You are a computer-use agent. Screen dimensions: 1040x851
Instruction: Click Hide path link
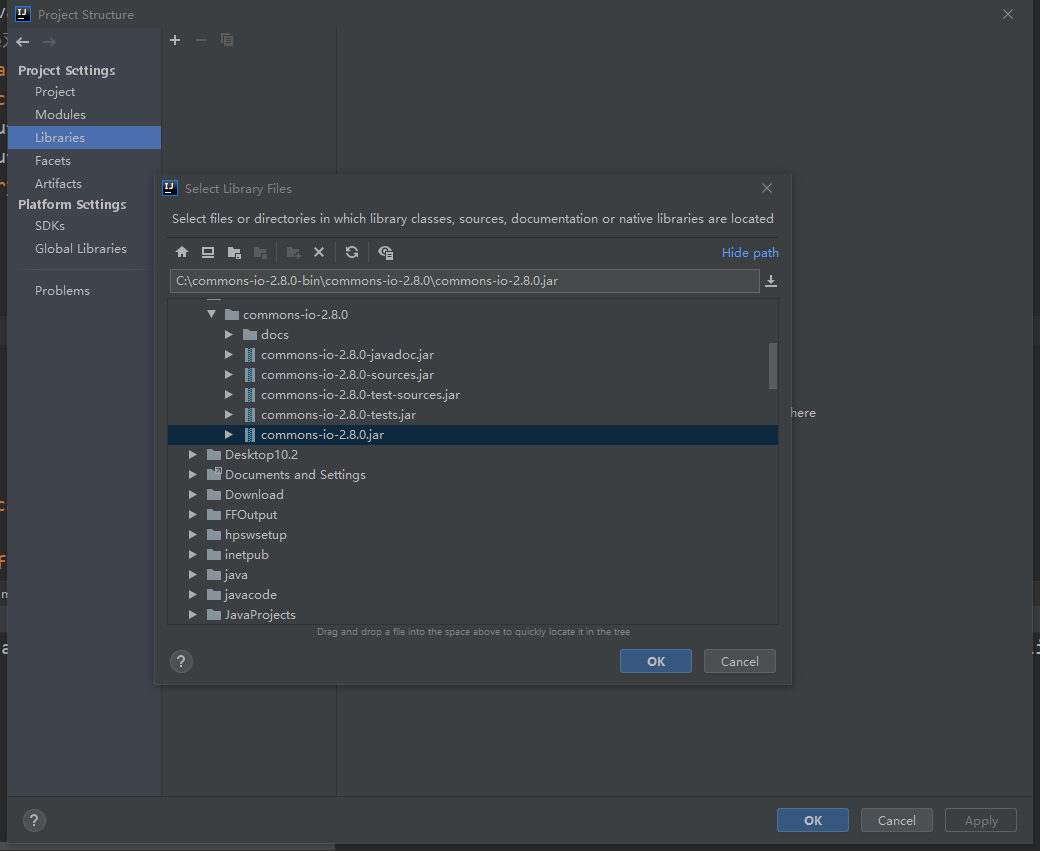tap(750, 253)
